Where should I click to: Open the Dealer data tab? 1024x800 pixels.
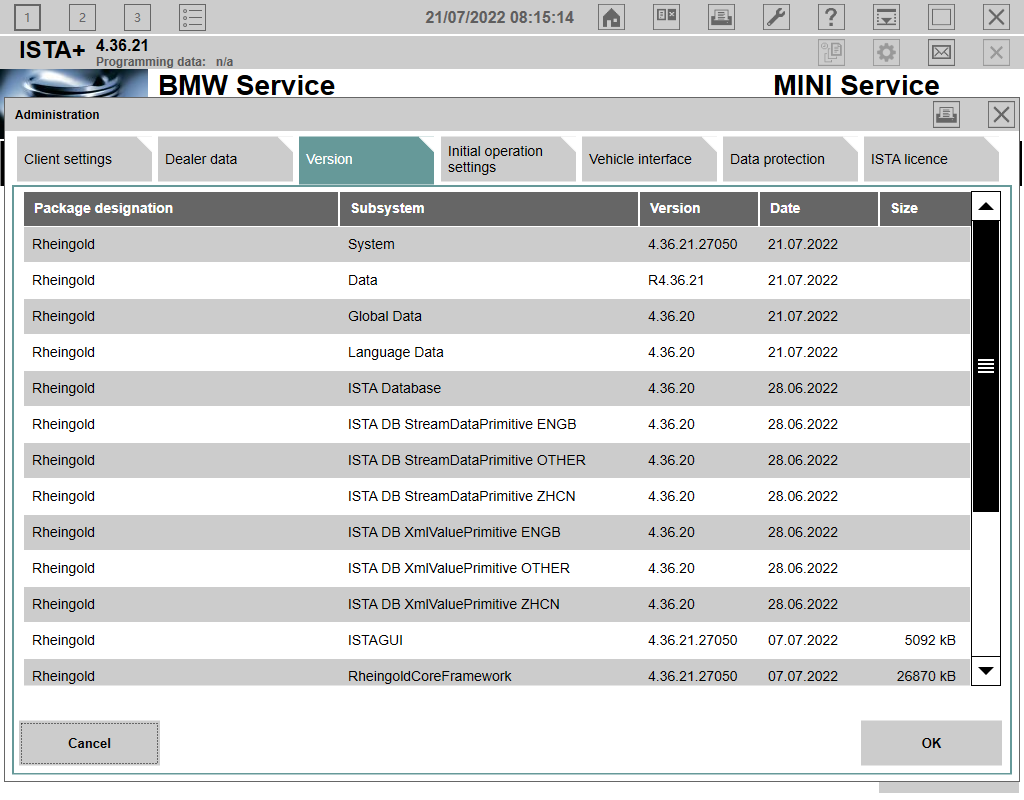coord(225,159)
